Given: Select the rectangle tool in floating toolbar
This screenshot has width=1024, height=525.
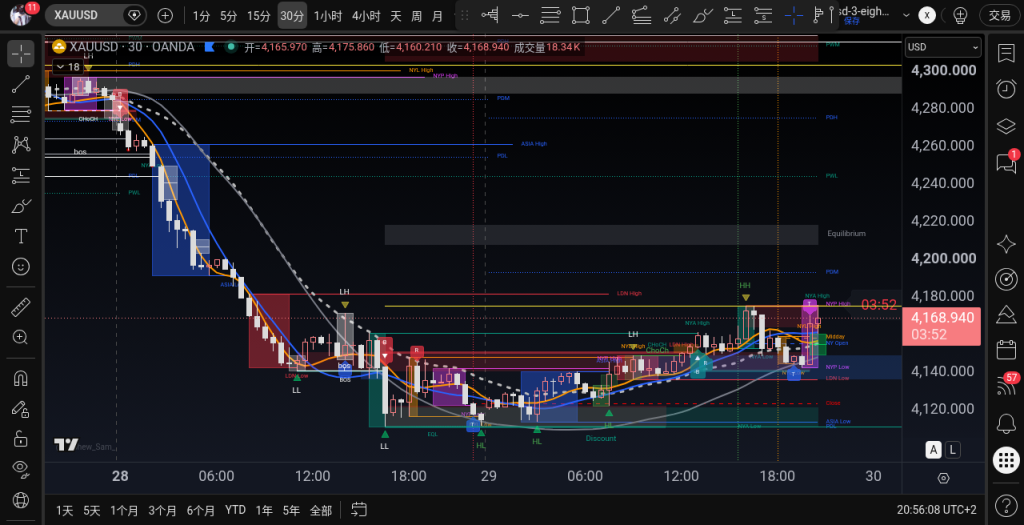Looking at the screenshot, I should pos(580,15).
